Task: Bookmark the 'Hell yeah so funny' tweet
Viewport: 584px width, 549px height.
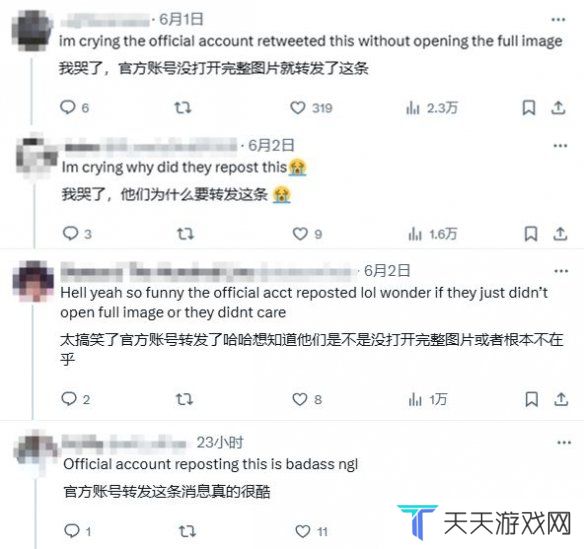Action: tap(531, 399)
